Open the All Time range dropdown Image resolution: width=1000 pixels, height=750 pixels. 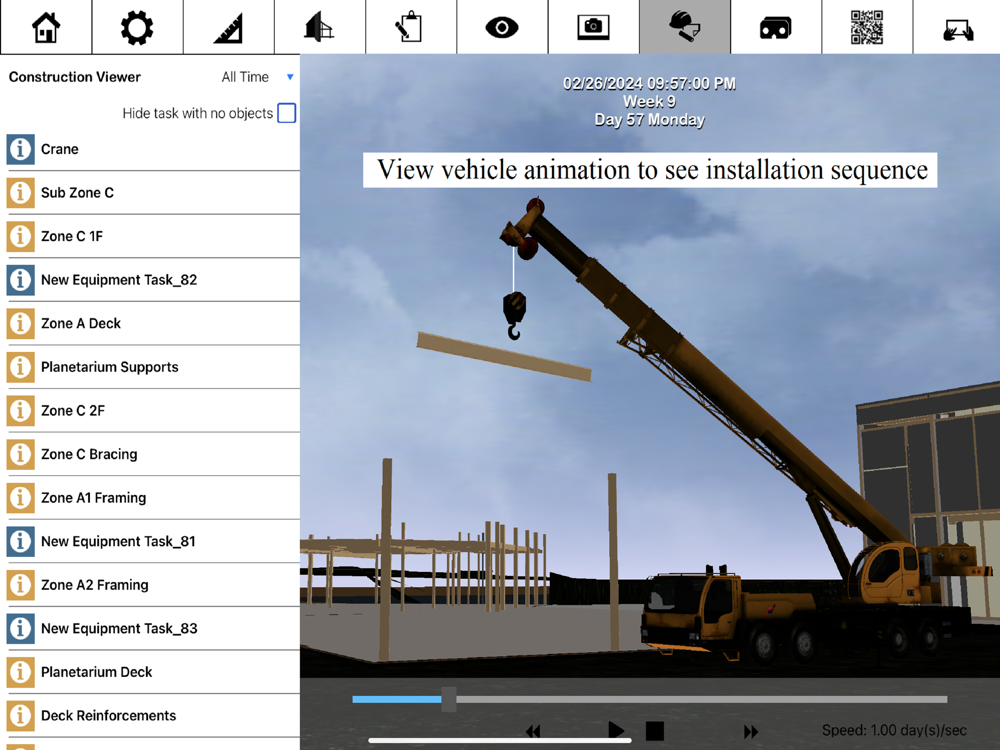click(x=257, y=77)
